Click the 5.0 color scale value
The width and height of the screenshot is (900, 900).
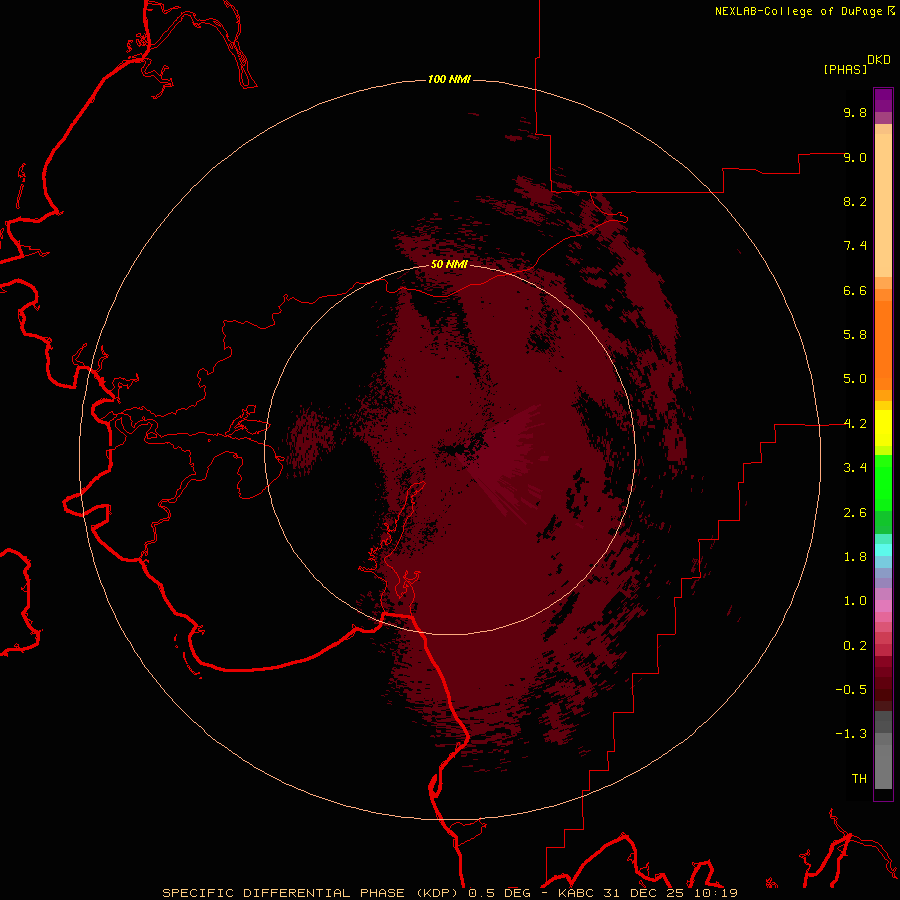855,379
